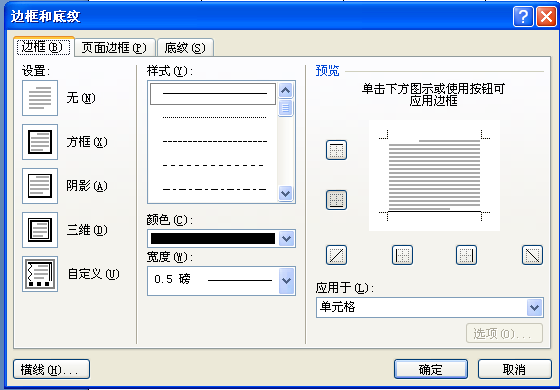Click the preview diagram area

[434, 176]
